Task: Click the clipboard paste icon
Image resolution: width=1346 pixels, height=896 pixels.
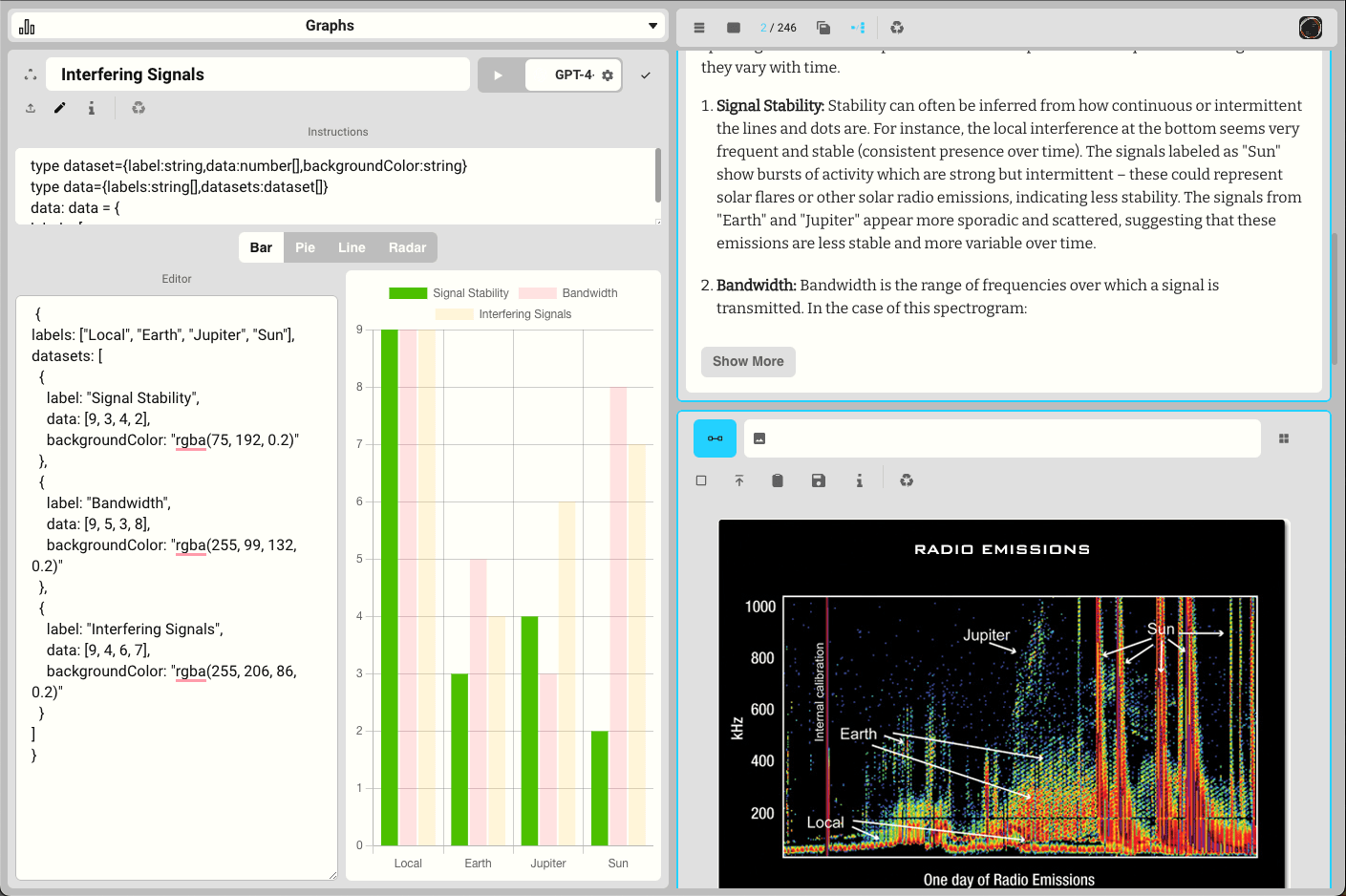Action: click(778, 480)
